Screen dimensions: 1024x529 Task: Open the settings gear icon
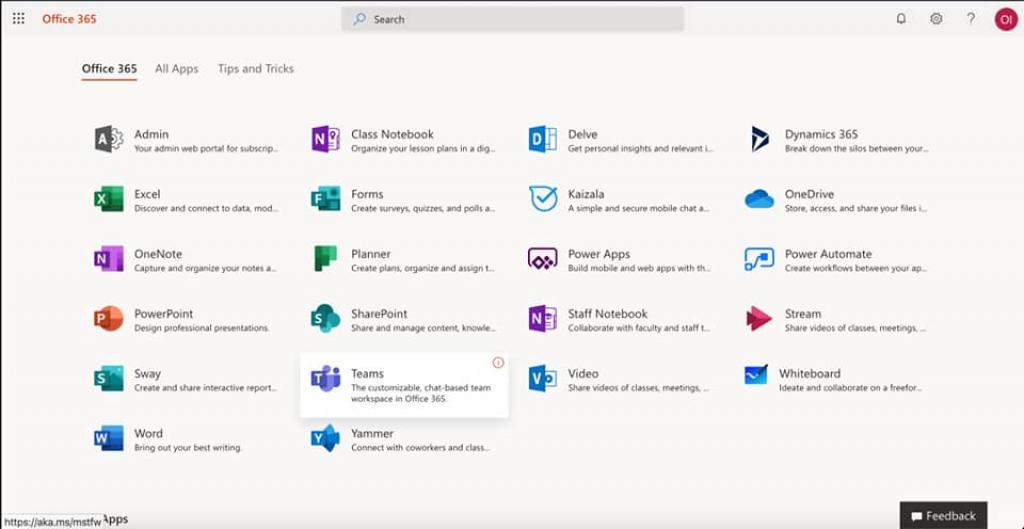[x=936, y=18]
